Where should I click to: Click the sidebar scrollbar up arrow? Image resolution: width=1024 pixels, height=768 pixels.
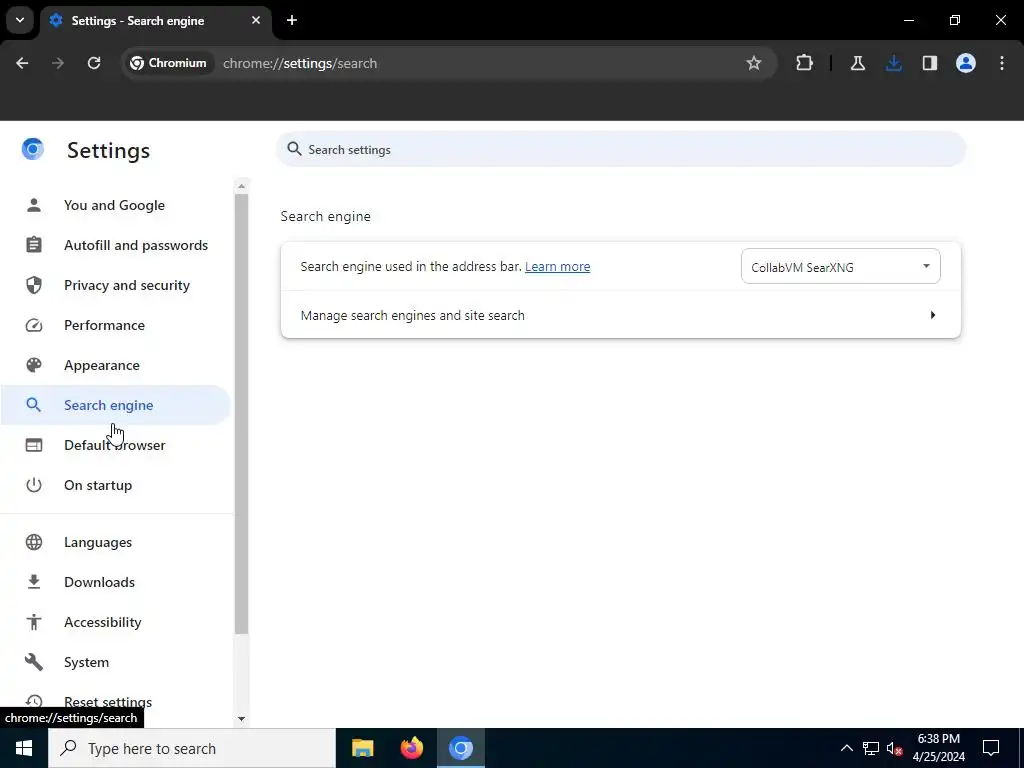point(242,186)
